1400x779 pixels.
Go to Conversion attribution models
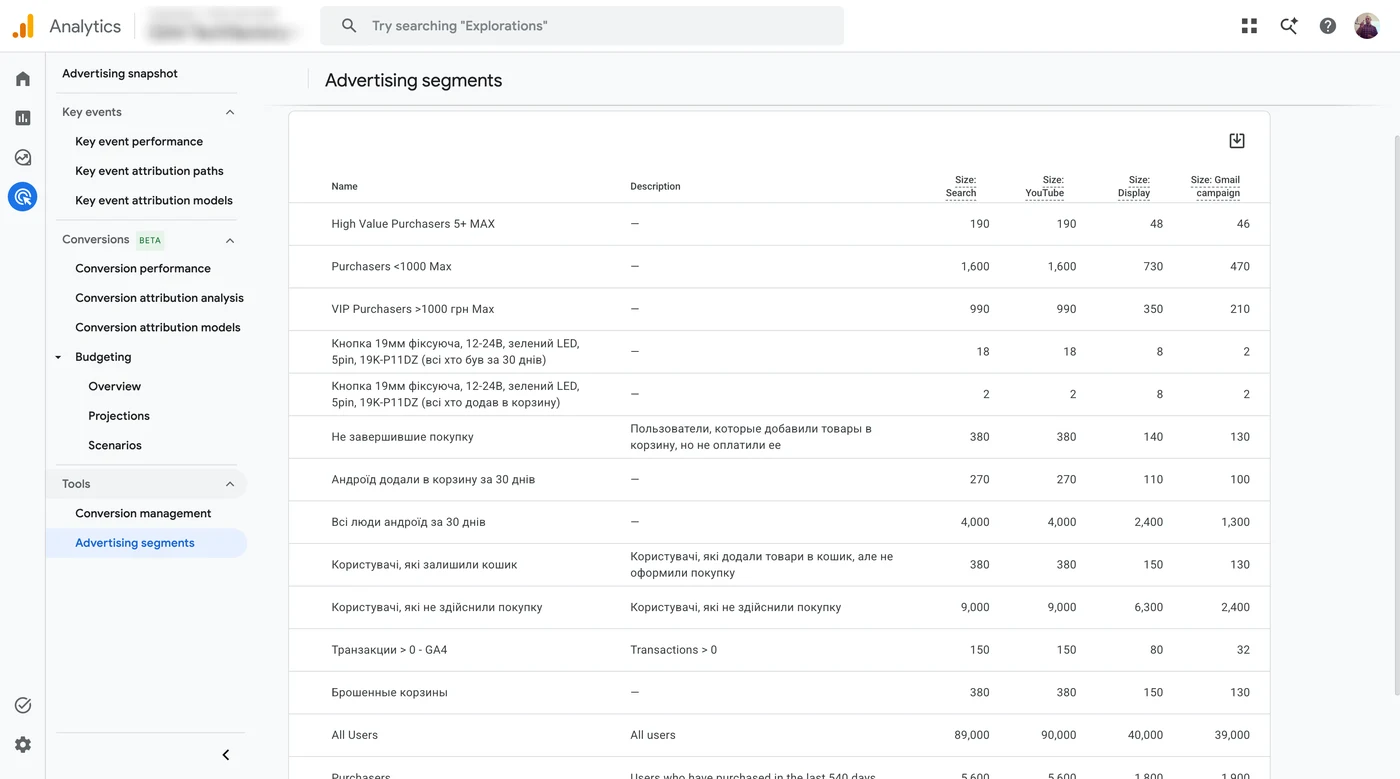point(158,327)
